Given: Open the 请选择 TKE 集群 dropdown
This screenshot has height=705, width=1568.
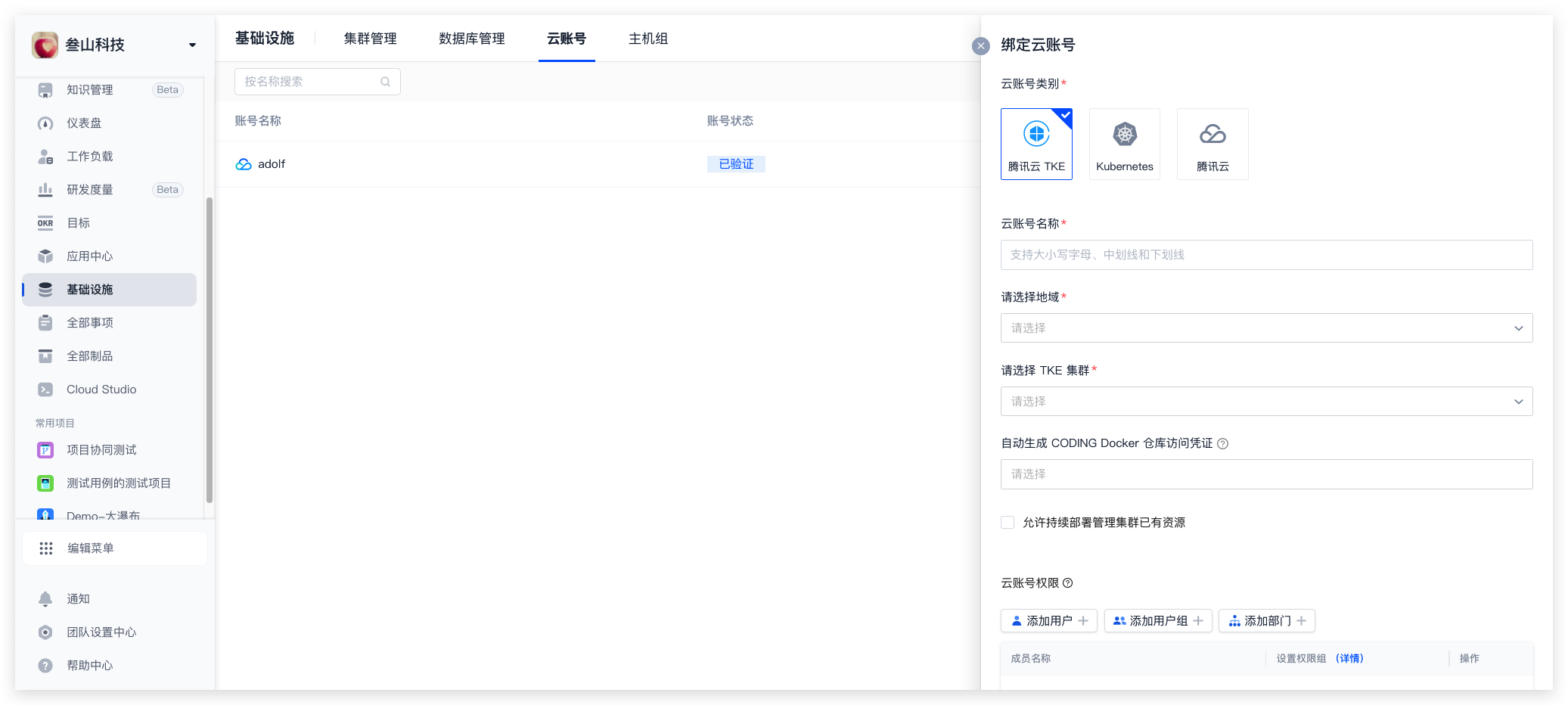Looking at the screenshot, I should coord(1267,402).
